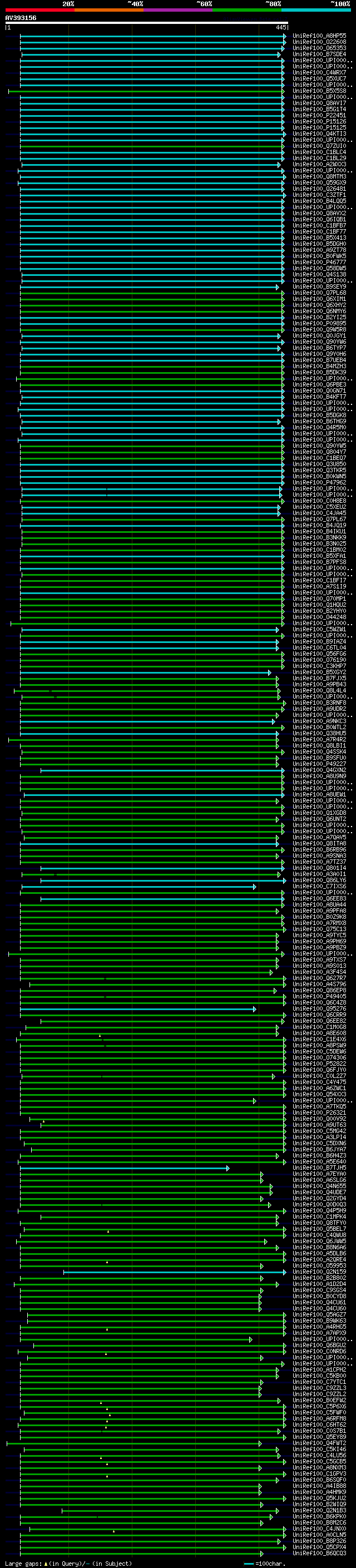
Task: Click the cyan alignment bar for UniRef100_A8HP55
Action: (153, 36)
